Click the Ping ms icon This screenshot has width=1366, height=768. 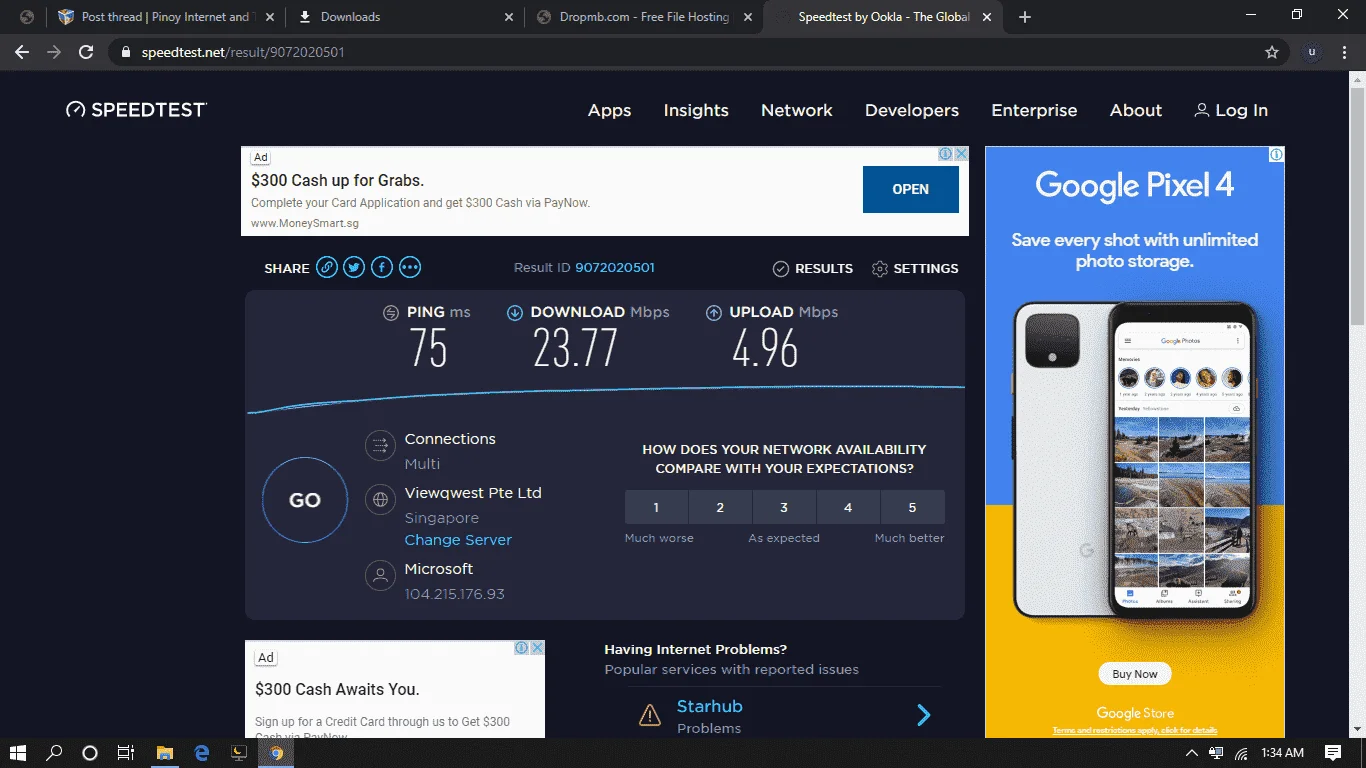[391, 313]
